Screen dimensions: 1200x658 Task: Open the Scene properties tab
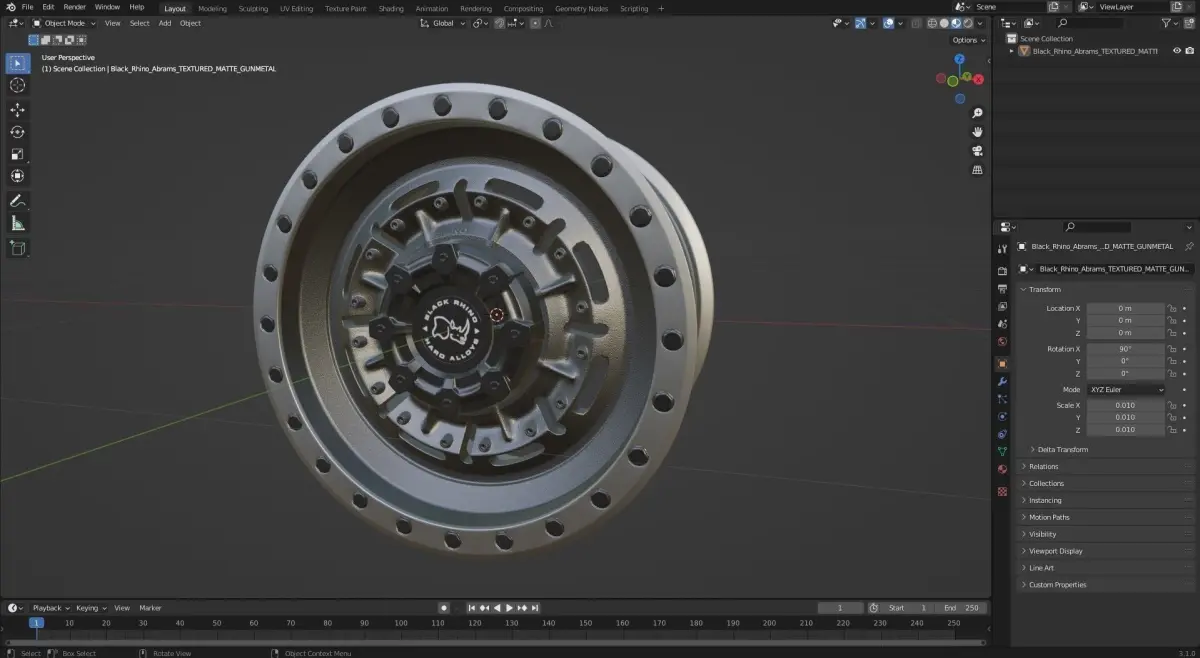tap(1002, 324)
